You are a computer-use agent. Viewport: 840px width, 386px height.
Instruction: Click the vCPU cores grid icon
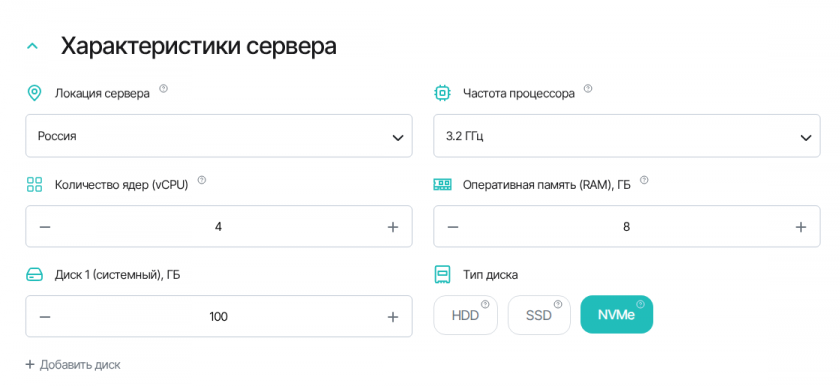34,185
